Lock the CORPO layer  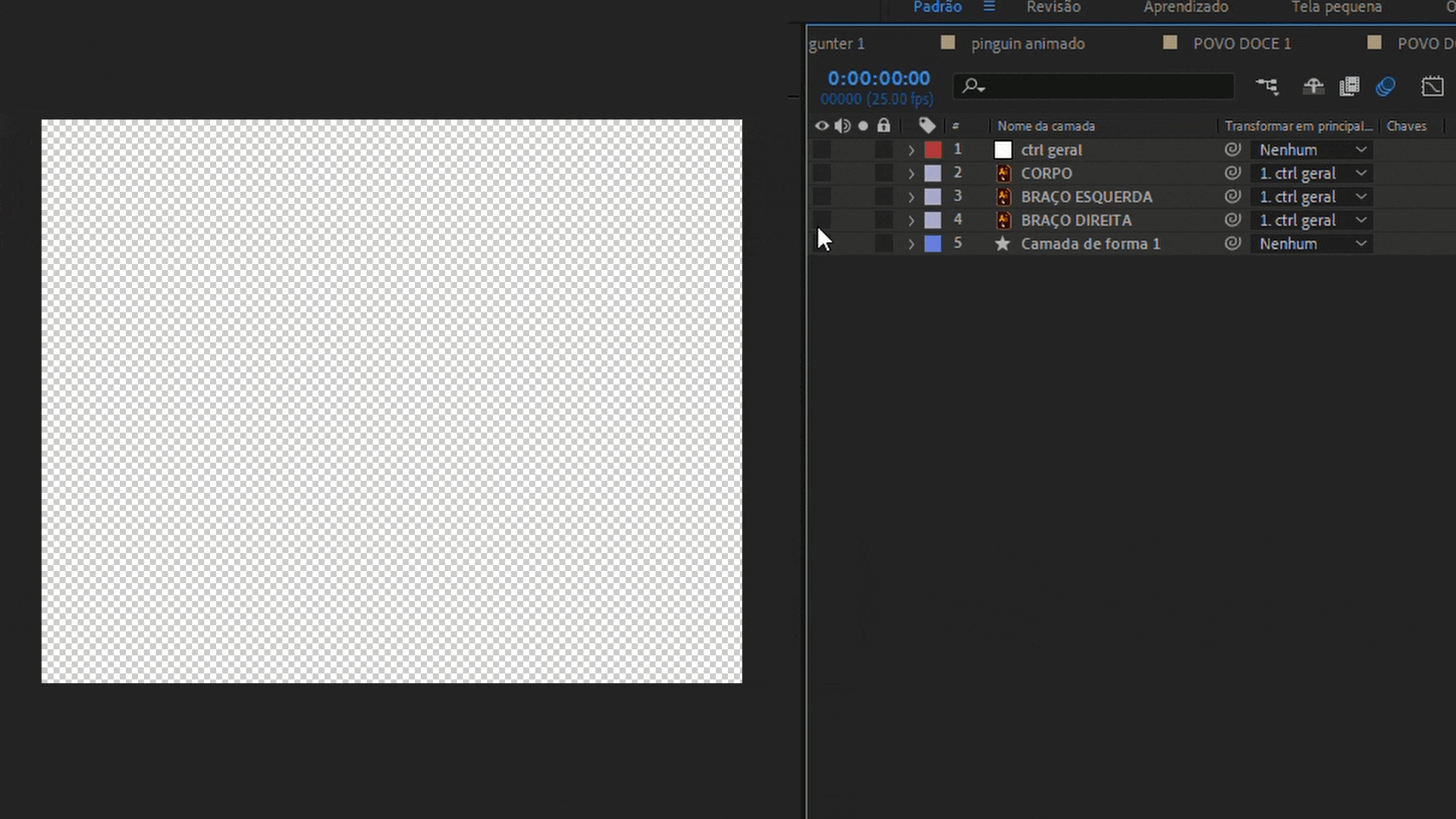pos(883,174)
